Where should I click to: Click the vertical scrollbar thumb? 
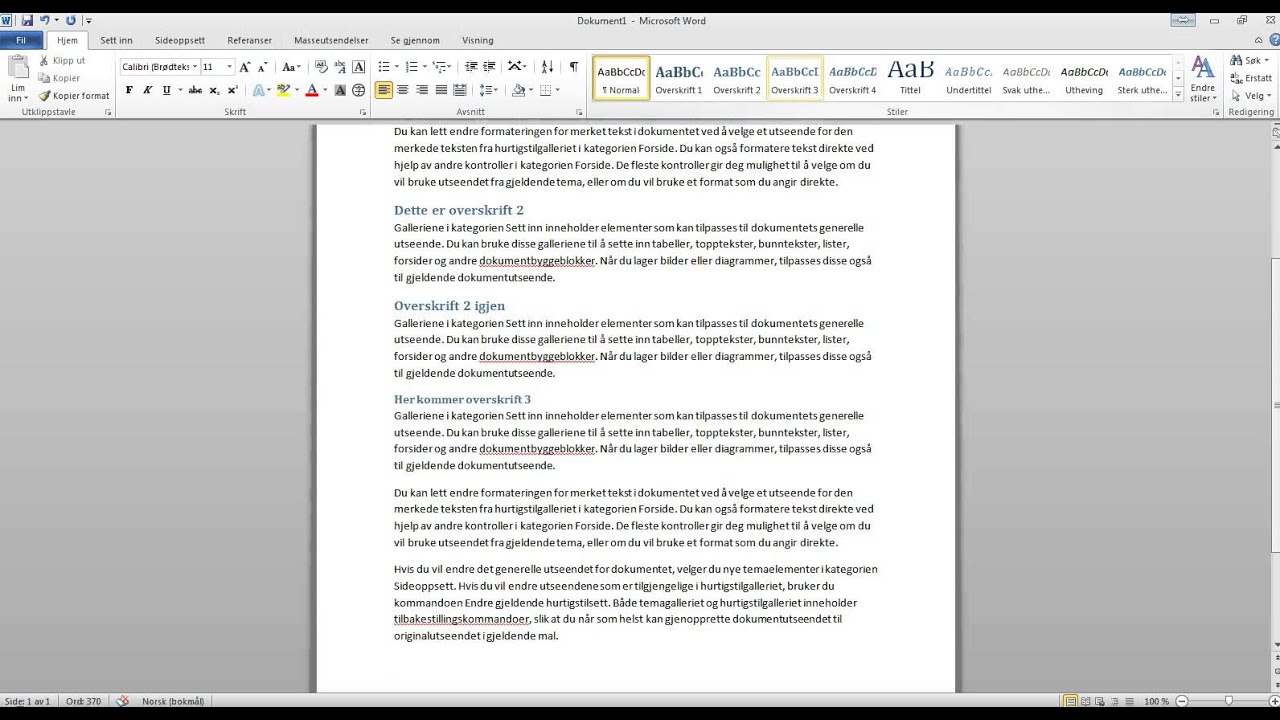tap(1275, 405)
